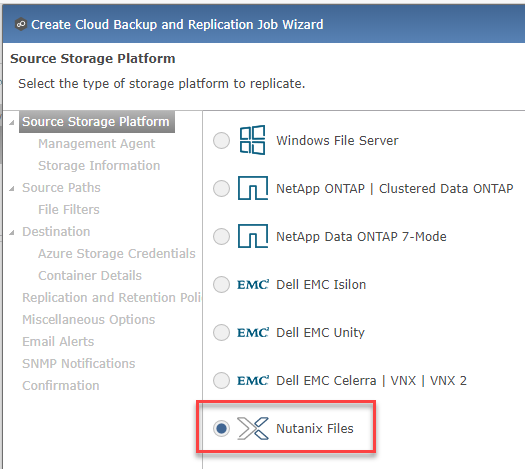Viewport: 525px width, 469px height.
Task: Open the Email Alerts wizard step
Action: (x=58, y=341)
